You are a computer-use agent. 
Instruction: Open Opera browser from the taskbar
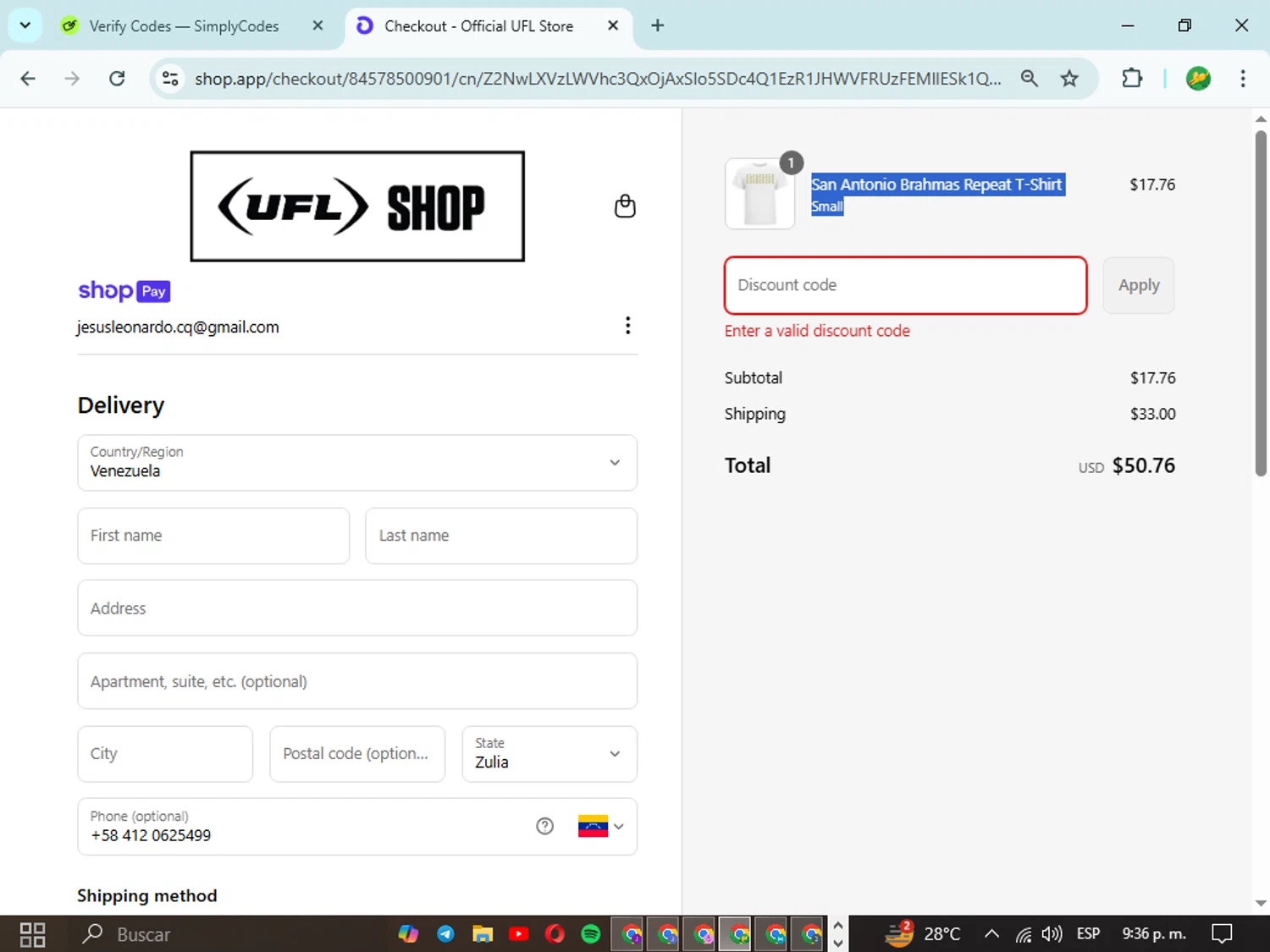click(x=555, y=934)
